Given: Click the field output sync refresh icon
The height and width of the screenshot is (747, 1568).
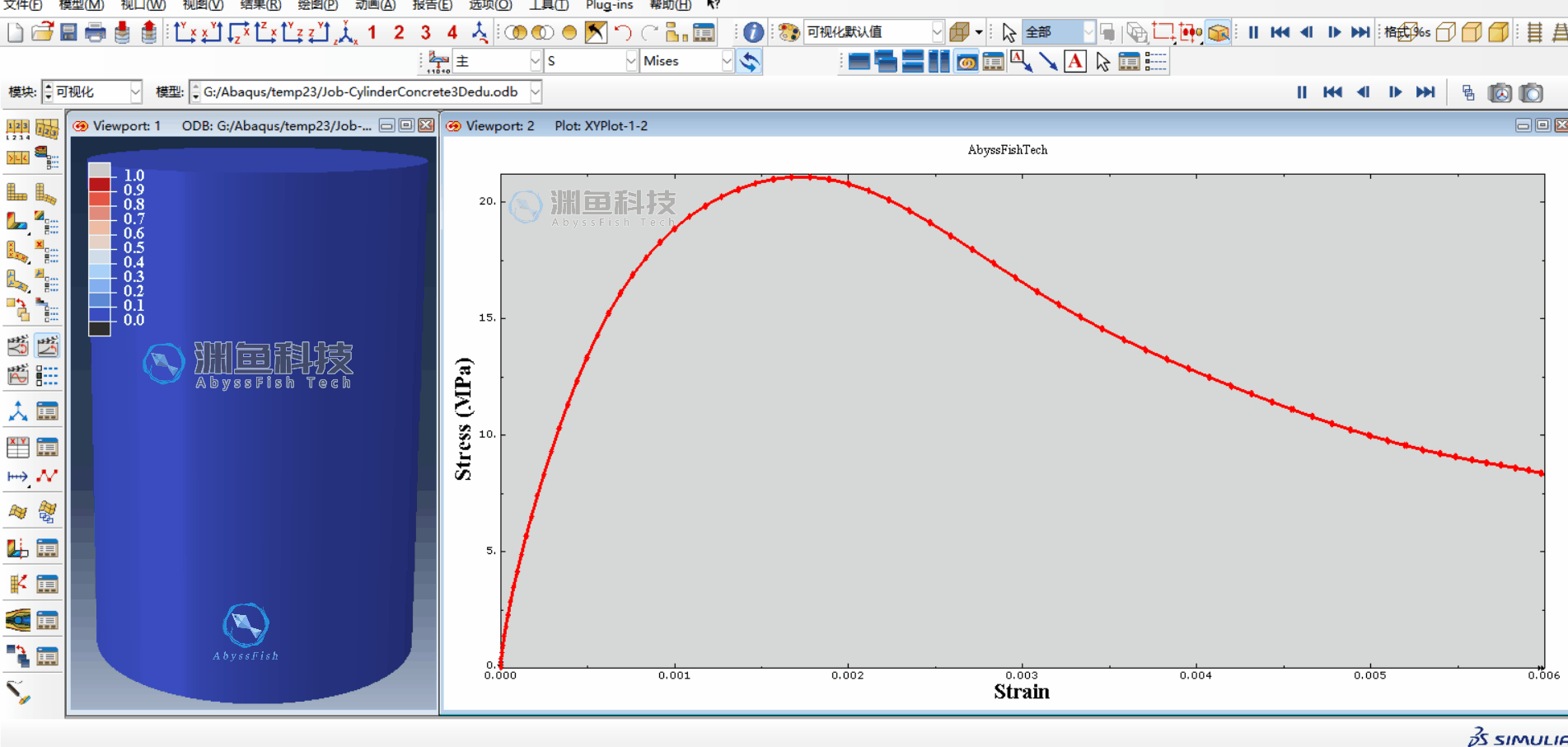Looking at the screenshot, I should click(x=749, y=62).
